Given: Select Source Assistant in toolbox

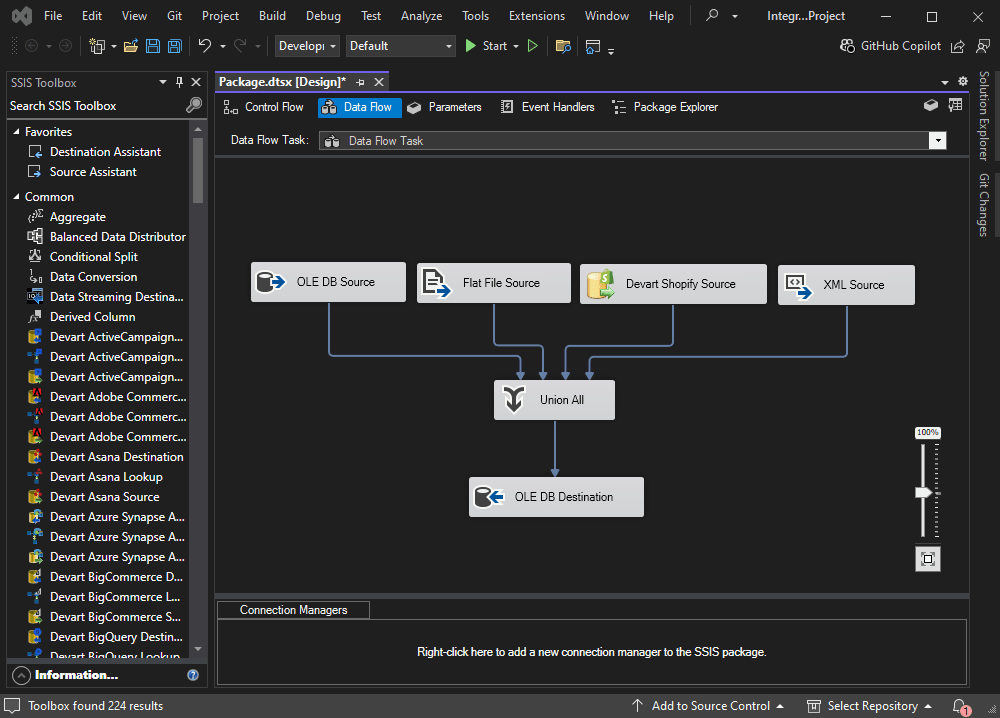Looking at the screenshot, I should click(93, 172).
